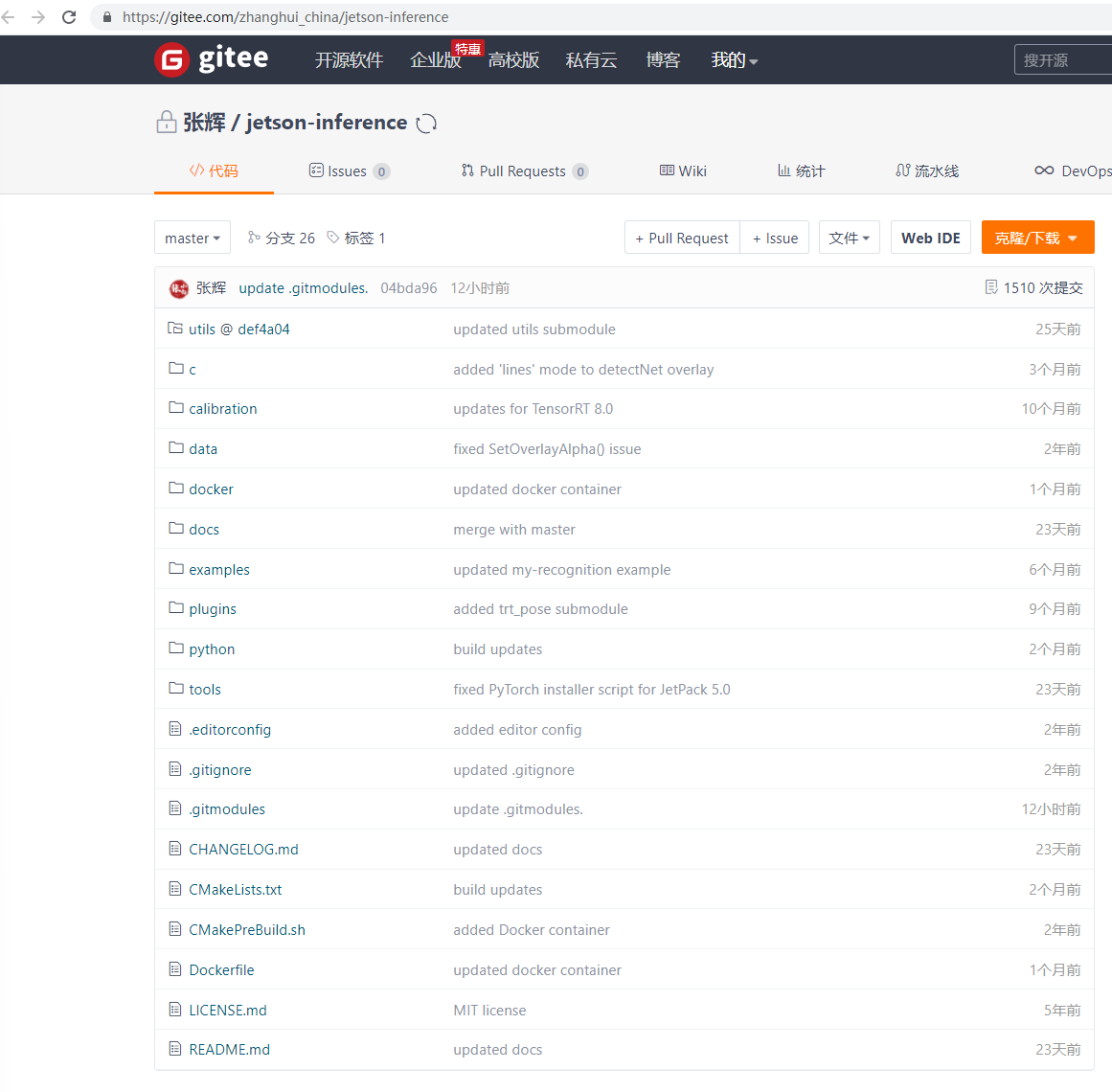Screen dimensions: 1112x1092
Task: Open the 我的 menu dropdown
Action: coord(735,60)
